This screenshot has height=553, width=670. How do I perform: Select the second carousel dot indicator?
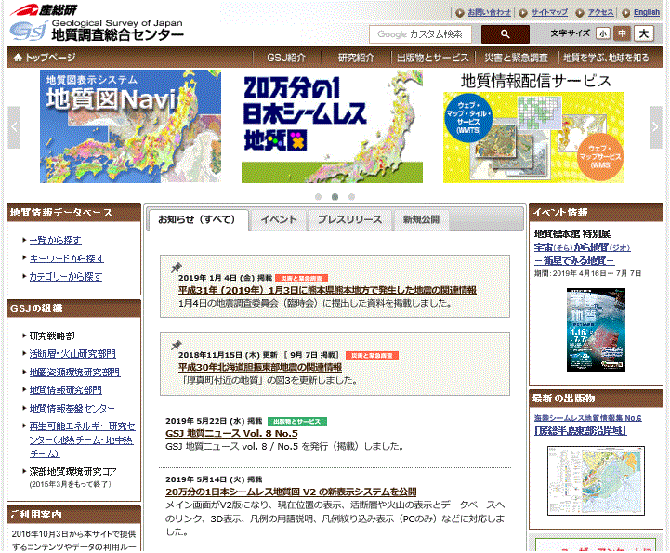[x=335, y=197]
